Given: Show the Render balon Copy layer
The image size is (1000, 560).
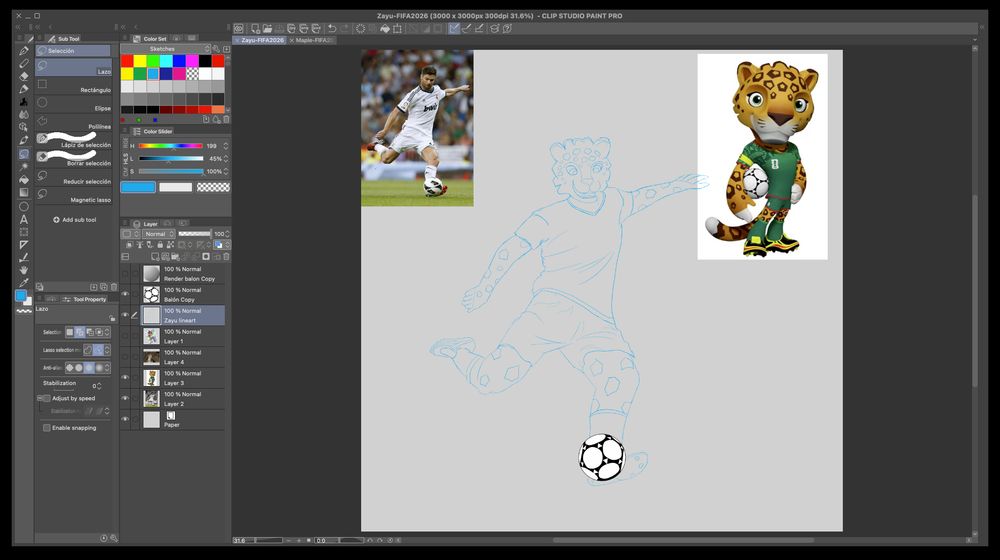Looking at the screenshot, I should tap(126, 274).
